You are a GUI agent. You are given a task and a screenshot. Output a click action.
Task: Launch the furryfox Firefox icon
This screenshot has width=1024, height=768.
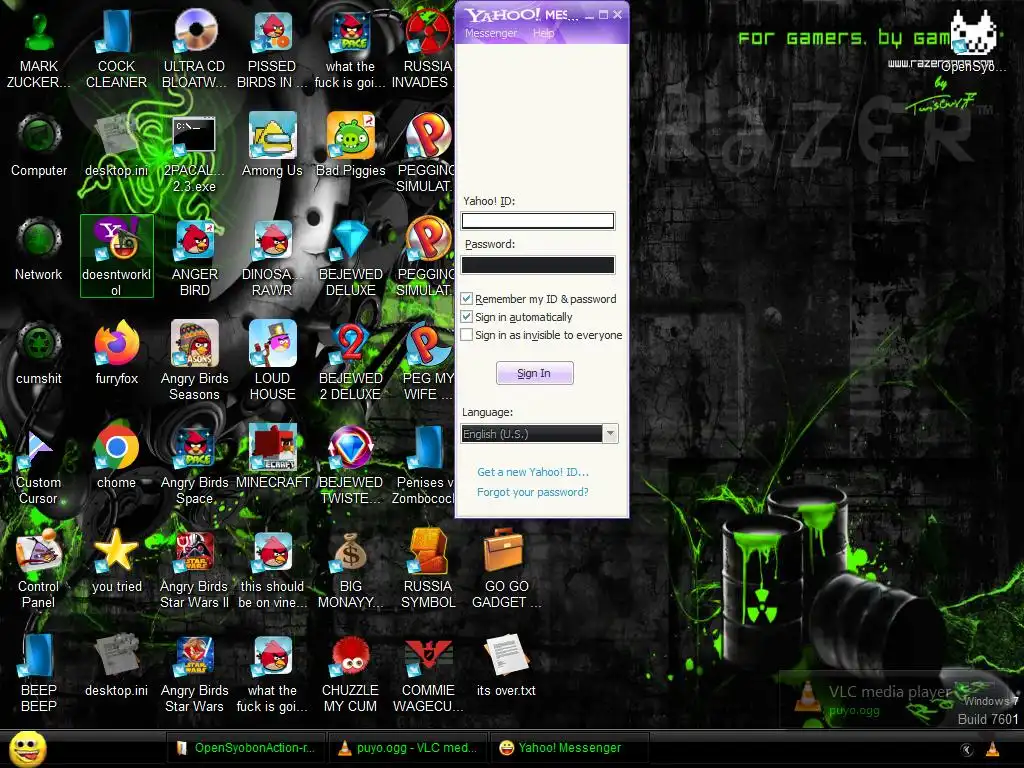117,343
